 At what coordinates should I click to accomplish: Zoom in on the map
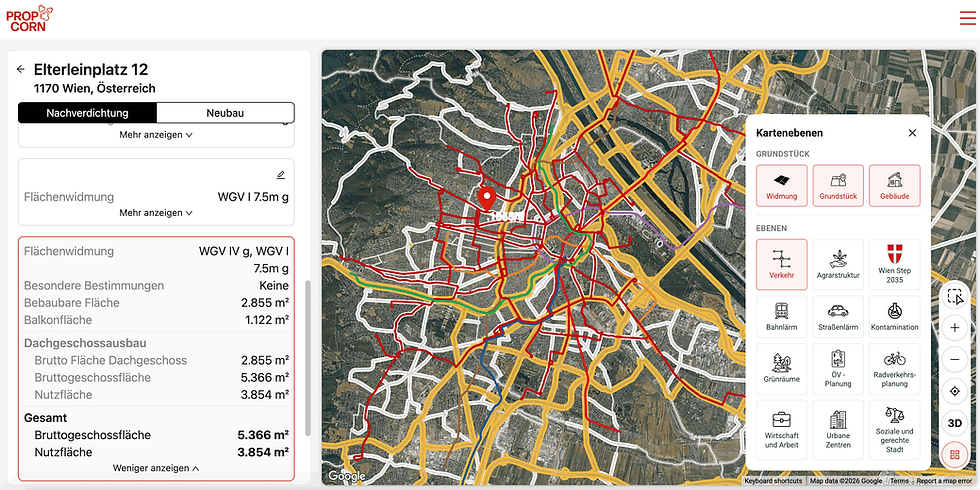(954, 328)
